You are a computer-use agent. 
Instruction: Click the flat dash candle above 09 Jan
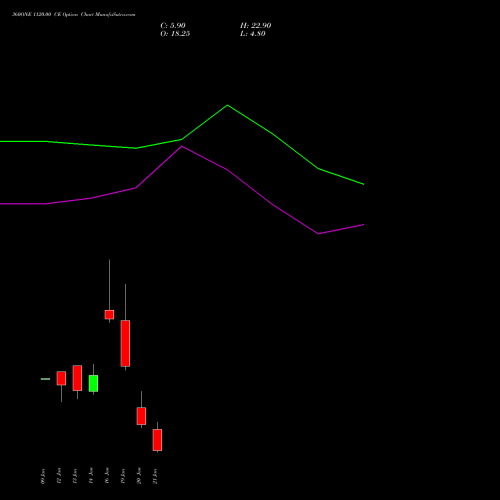point(45,379)
